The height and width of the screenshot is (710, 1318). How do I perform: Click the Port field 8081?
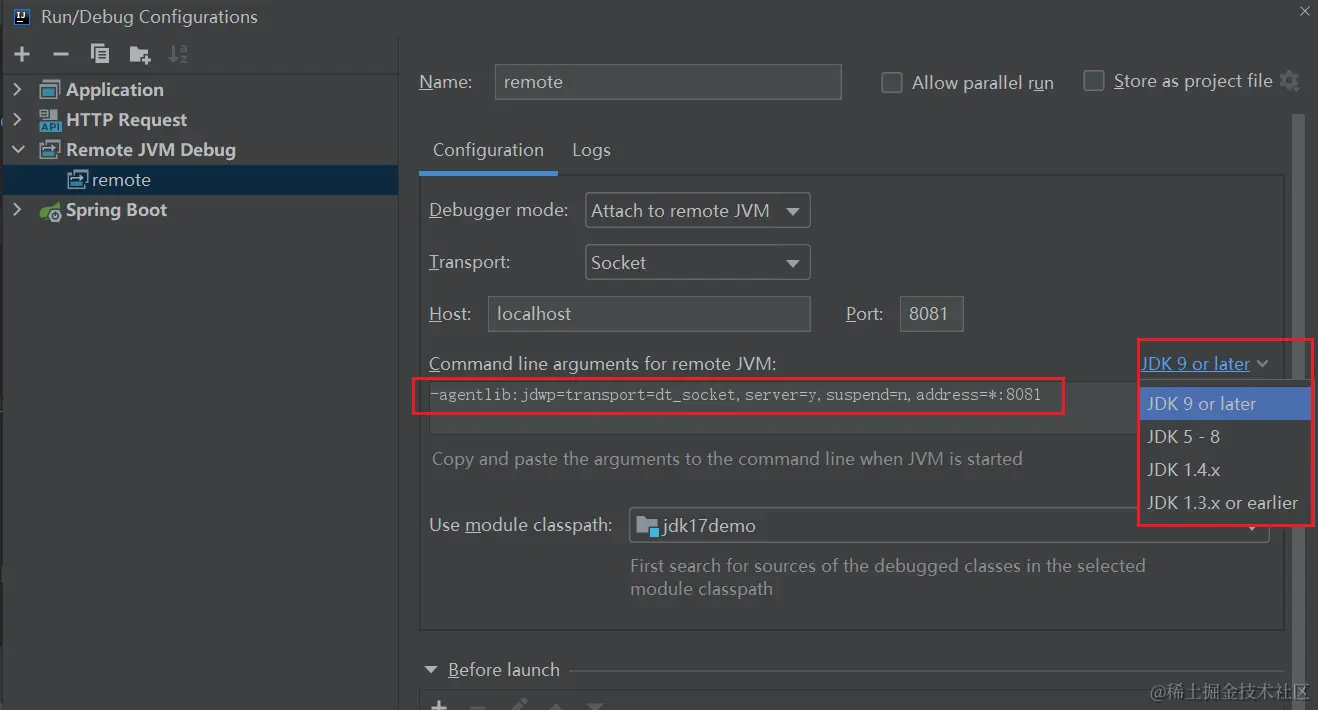point(931,314)
